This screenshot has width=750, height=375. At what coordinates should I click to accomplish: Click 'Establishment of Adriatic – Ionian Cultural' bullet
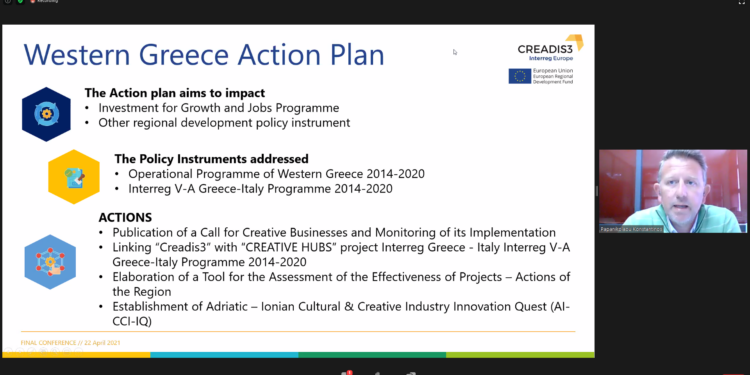[341, 314]
